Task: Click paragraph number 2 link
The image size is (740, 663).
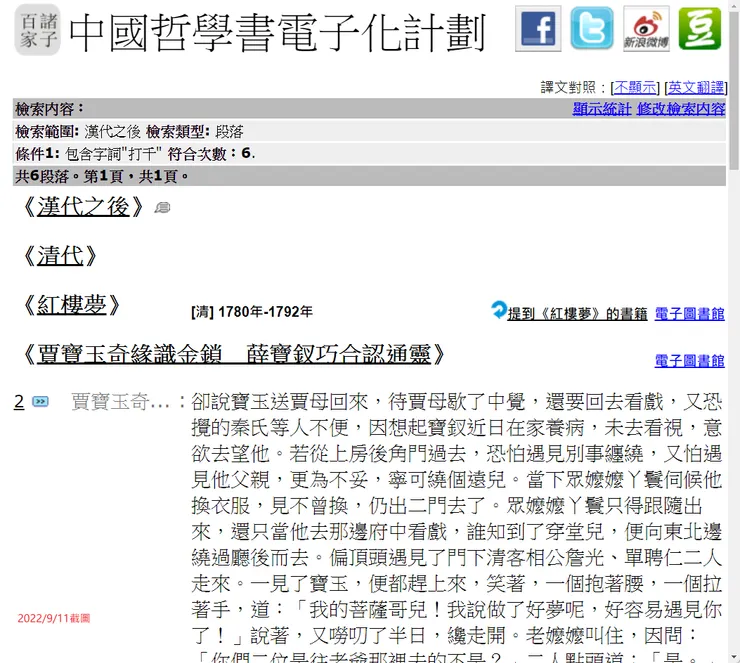Action: pyautogui.click(x=19, y=402)
